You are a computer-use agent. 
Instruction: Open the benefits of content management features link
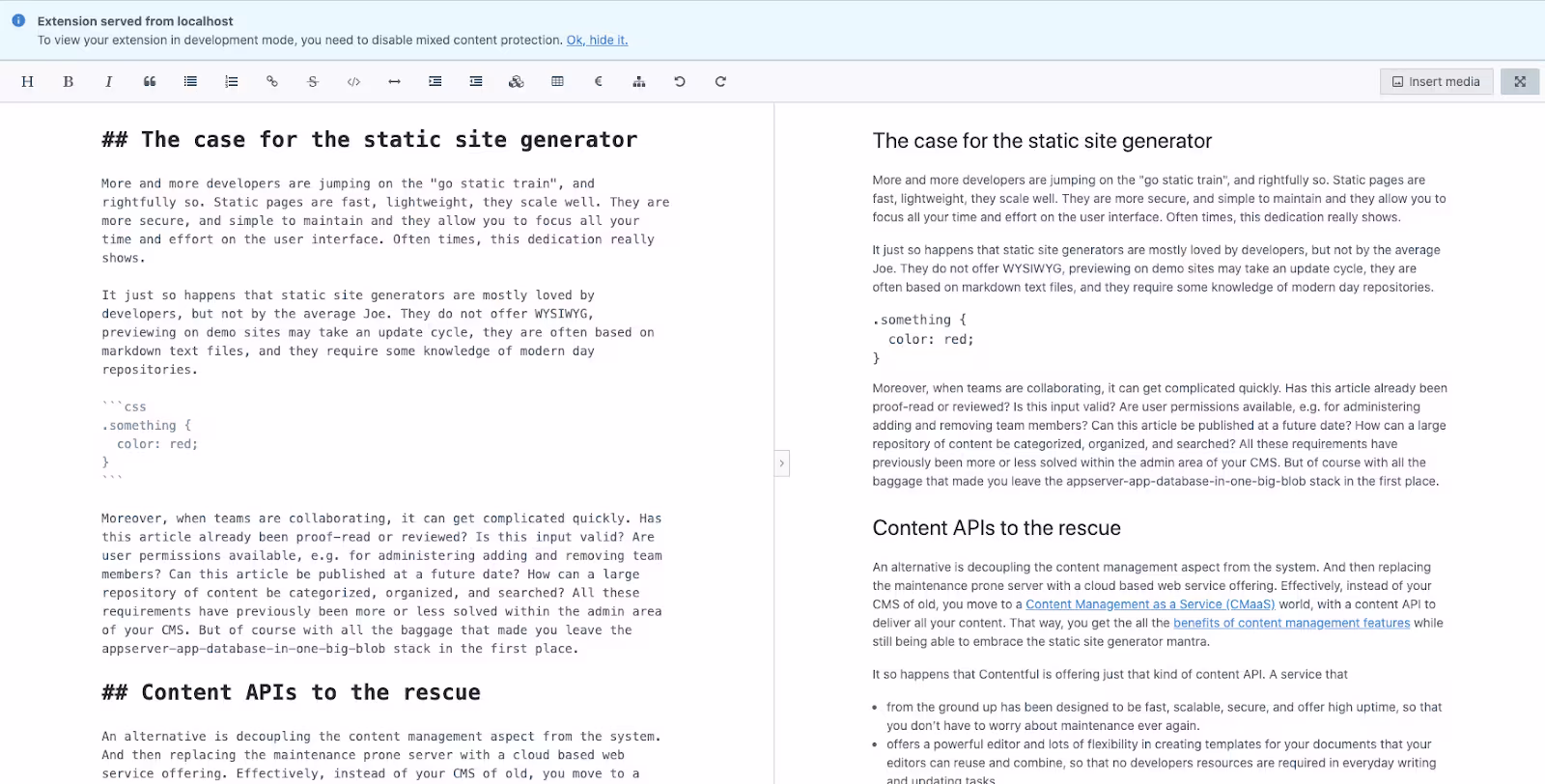coord(1292,623)
